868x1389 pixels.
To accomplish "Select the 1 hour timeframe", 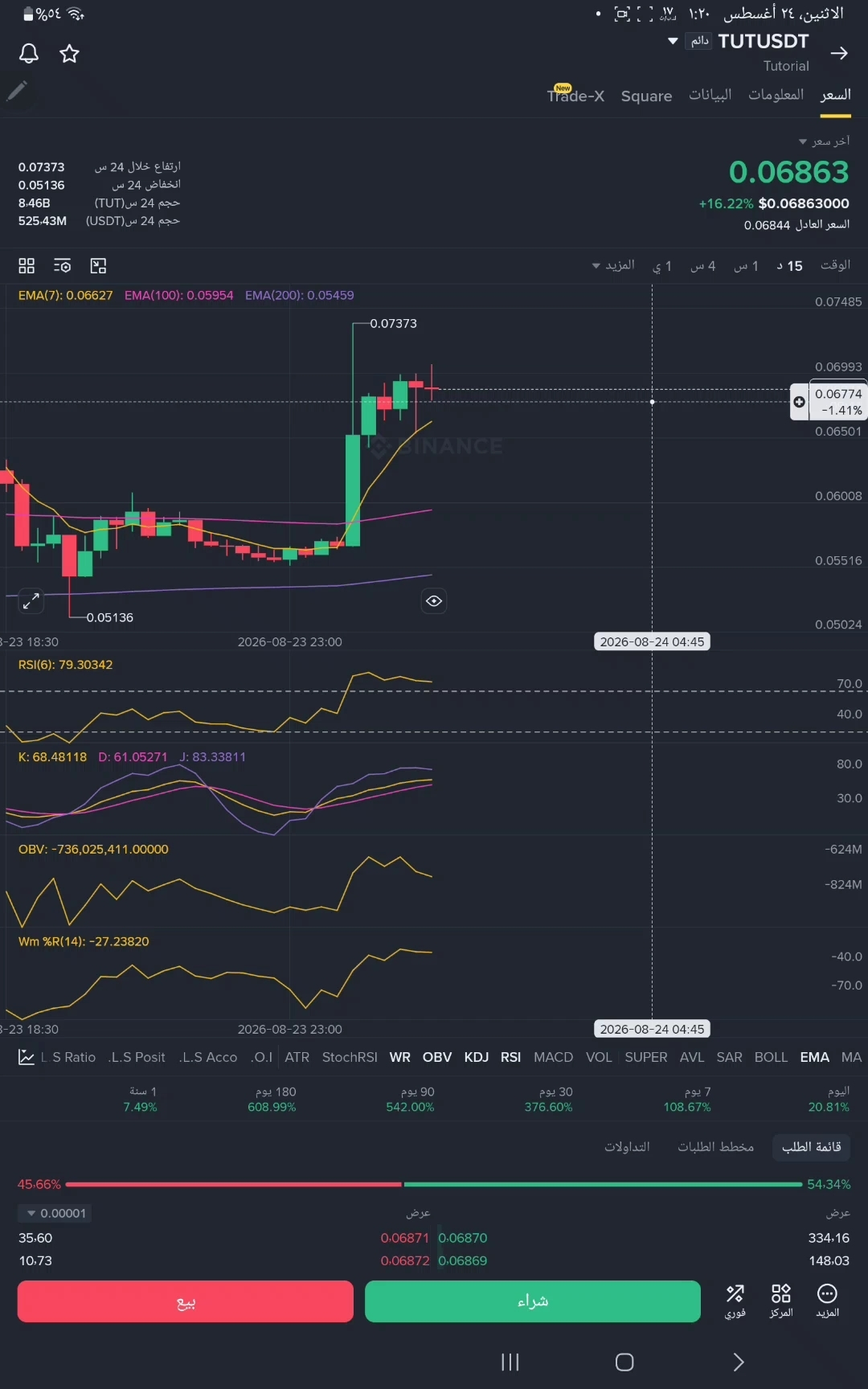I will point(746,266).
